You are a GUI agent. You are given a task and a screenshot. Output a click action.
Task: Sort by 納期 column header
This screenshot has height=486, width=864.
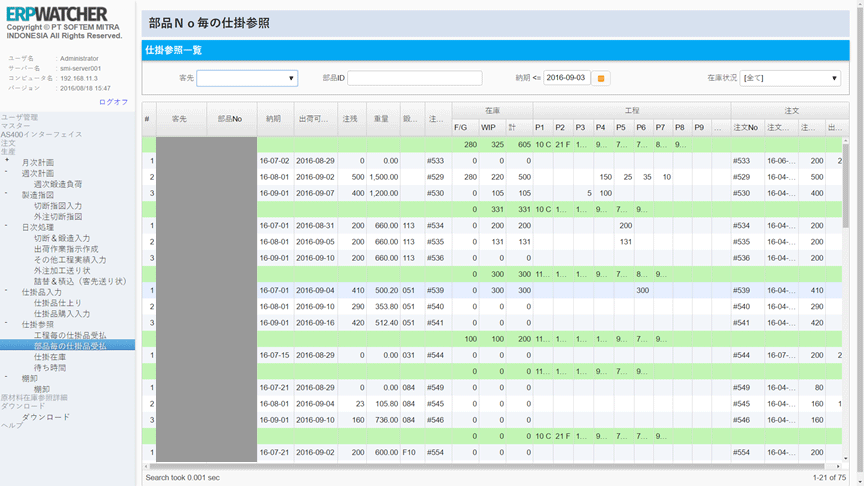(x=275, y=118)
